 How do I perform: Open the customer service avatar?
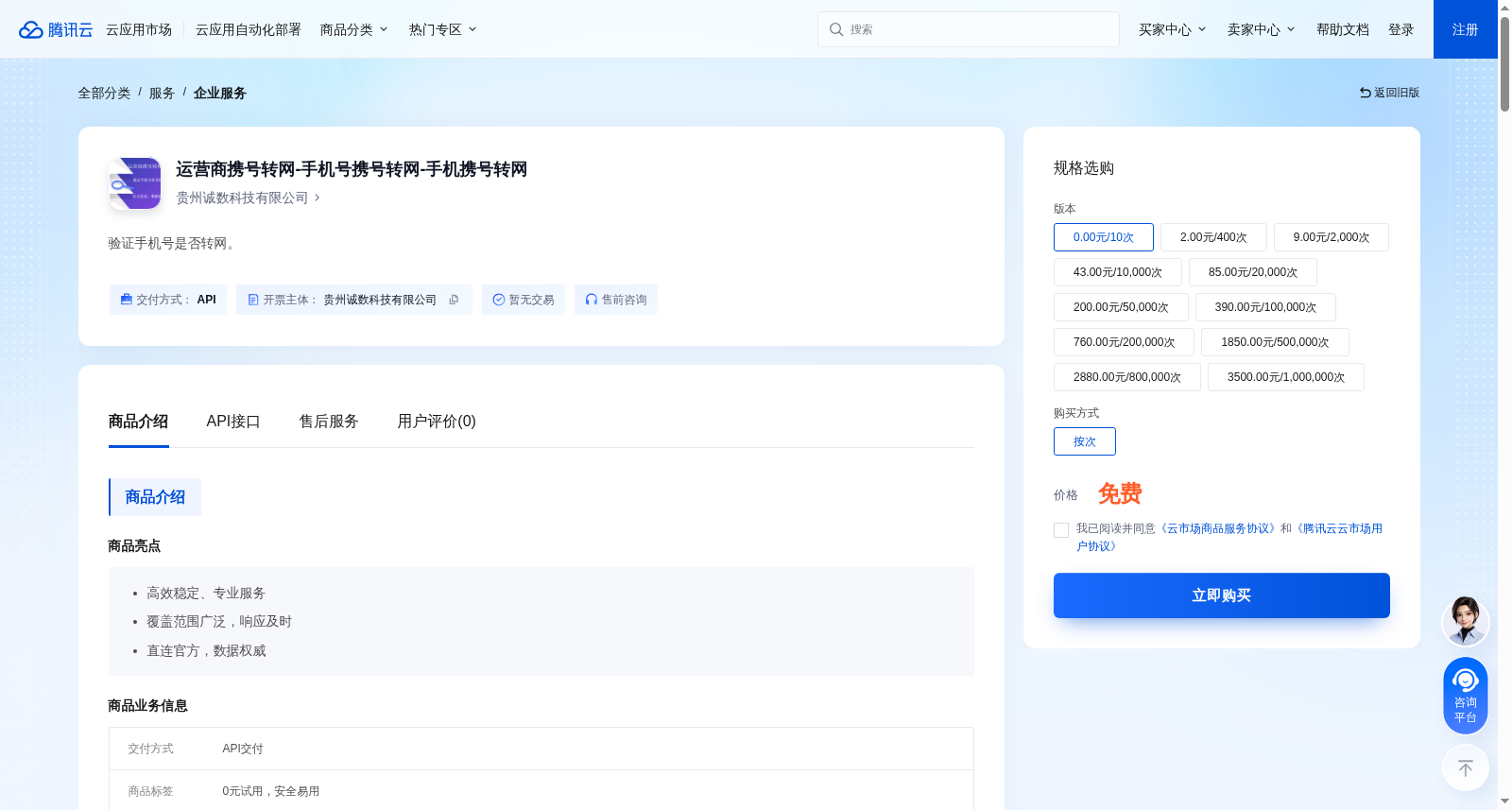click(x=1466, y=621)
